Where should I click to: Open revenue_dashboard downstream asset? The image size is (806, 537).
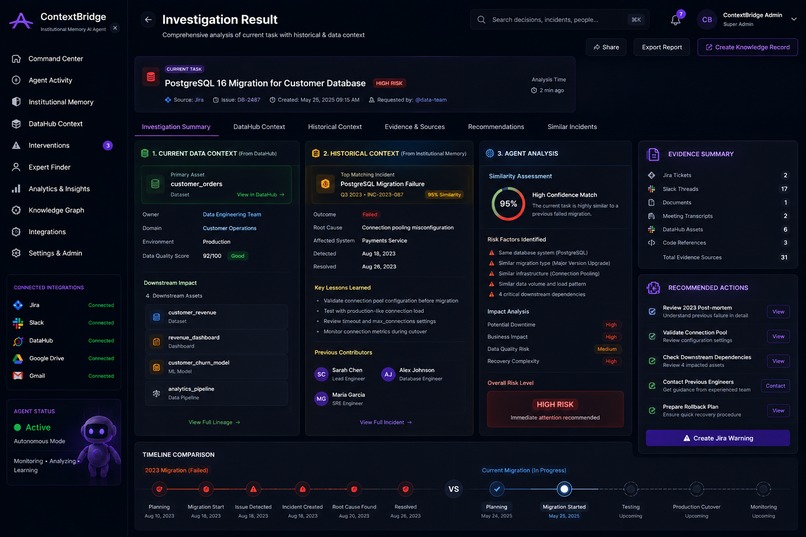[216, 342]
